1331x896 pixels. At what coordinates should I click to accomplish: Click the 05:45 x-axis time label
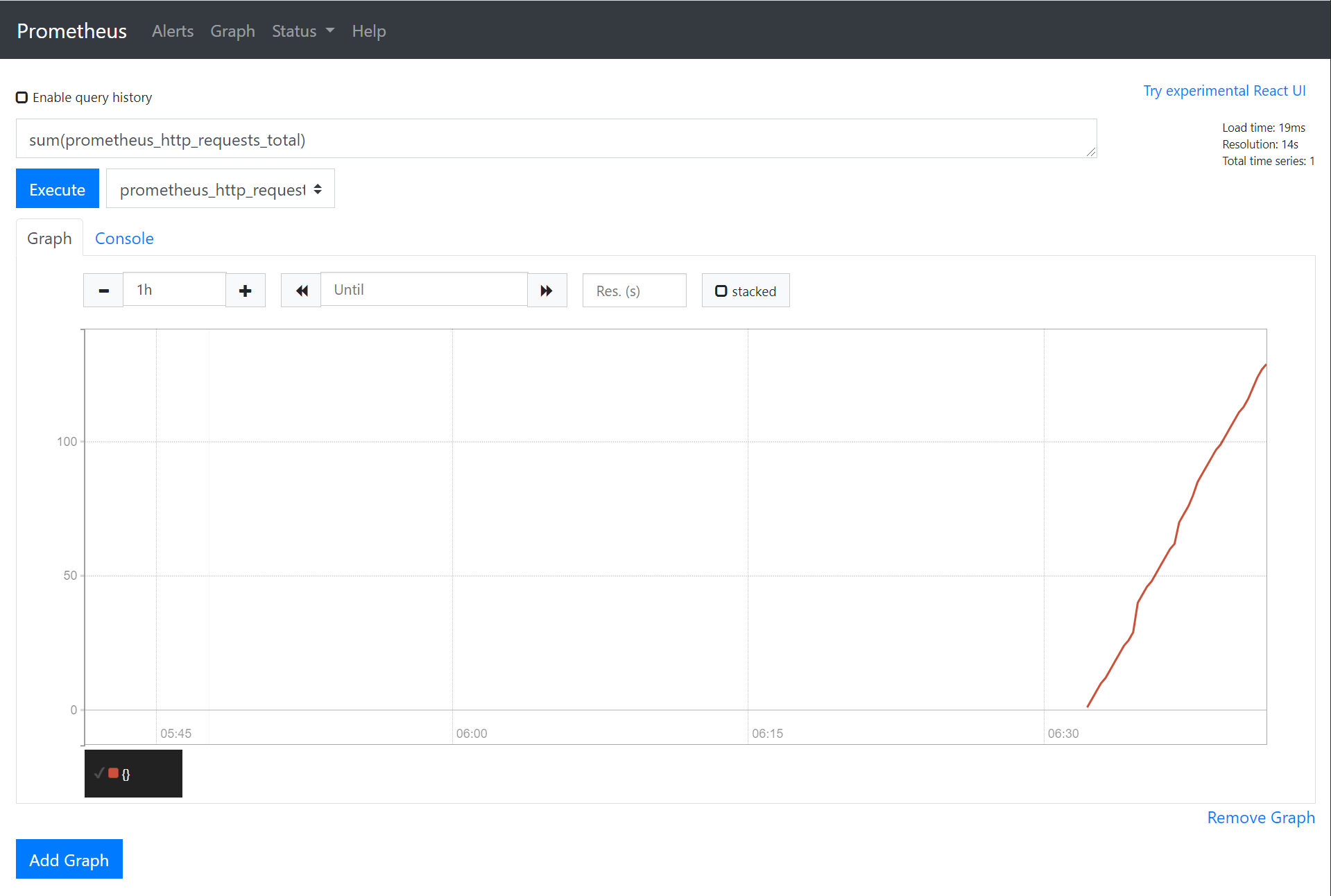(176, 734)
